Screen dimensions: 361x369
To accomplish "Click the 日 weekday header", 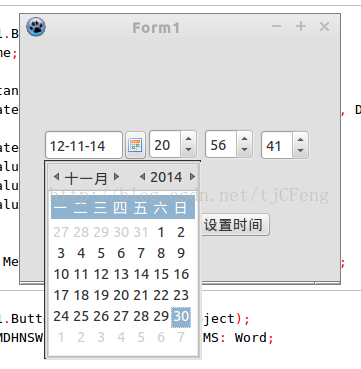I will pyautogui.click(x=181, y=208).
